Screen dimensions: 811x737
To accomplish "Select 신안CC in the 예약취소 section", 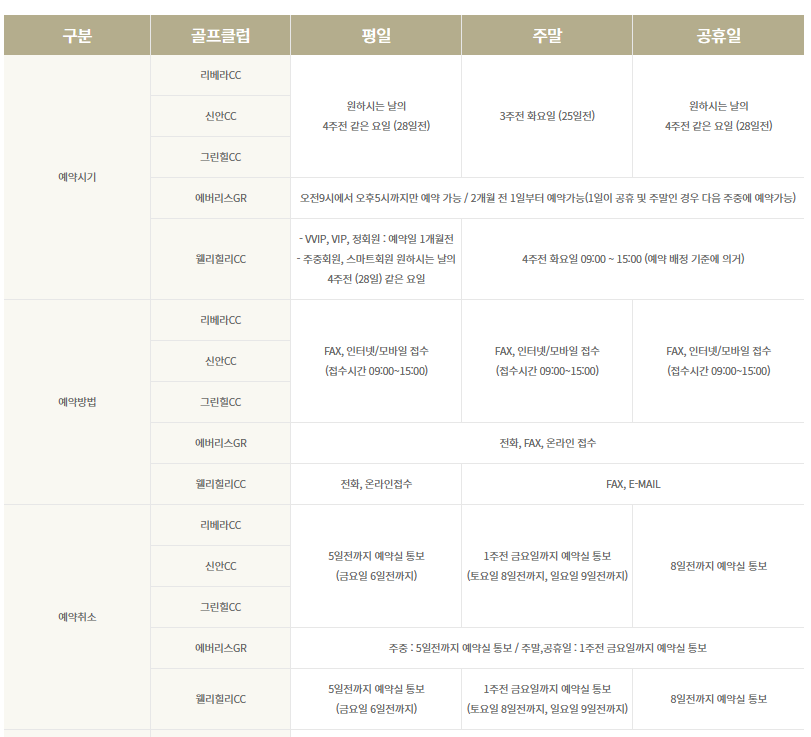I will tap(220, 566).
